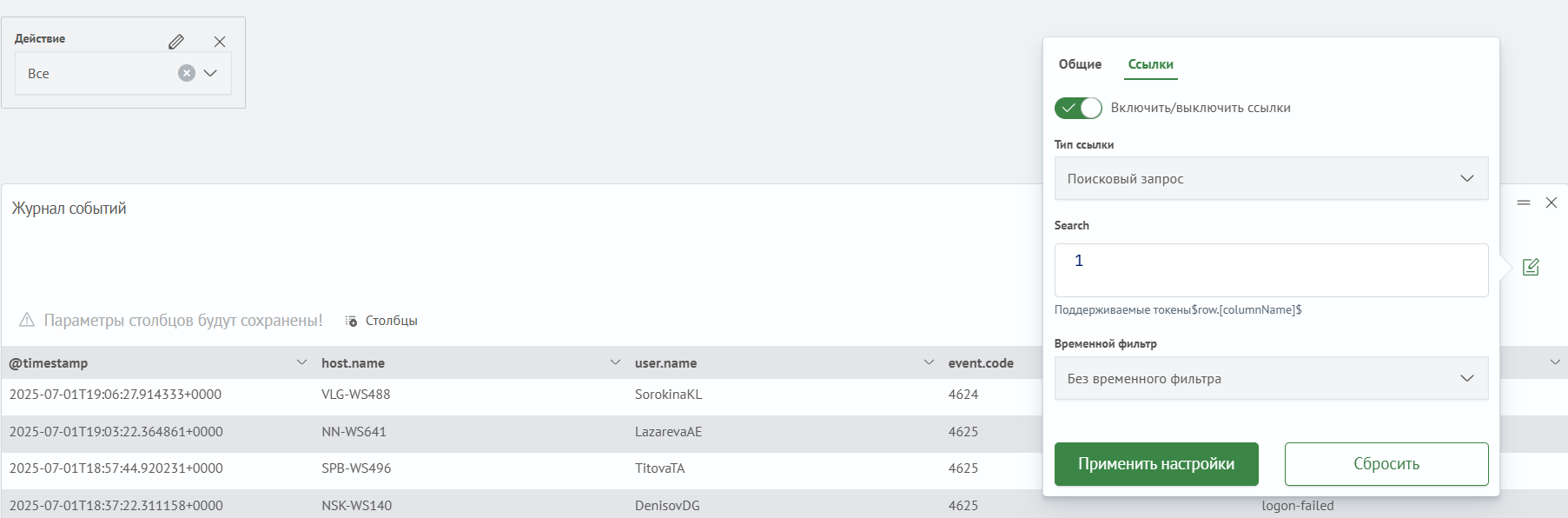
Task: Toggle the Включить/выключить ссылки switch
Action: pos(1078,108)
